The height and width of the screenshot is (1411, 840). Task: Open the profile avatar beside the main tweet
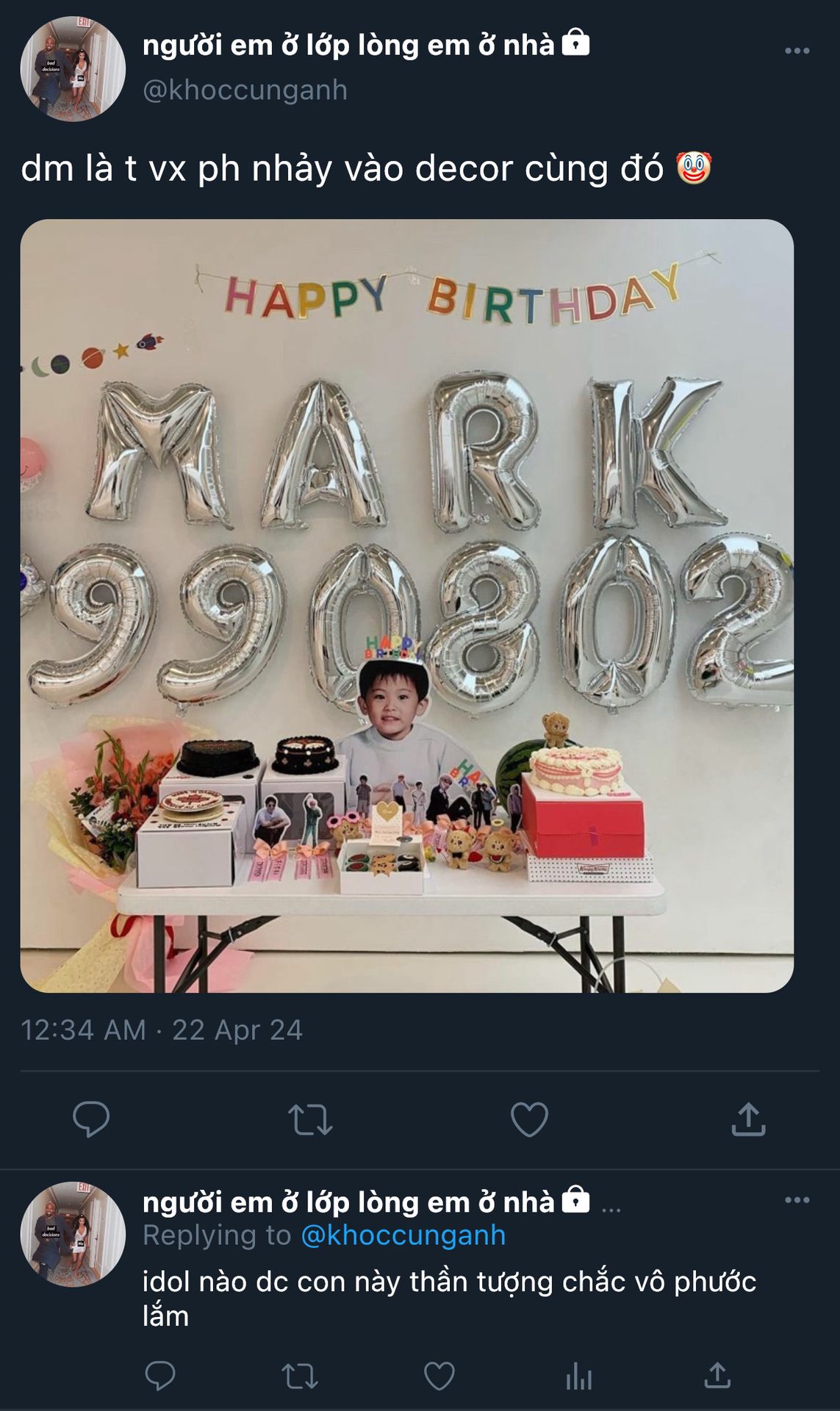[x=73, y=68]
